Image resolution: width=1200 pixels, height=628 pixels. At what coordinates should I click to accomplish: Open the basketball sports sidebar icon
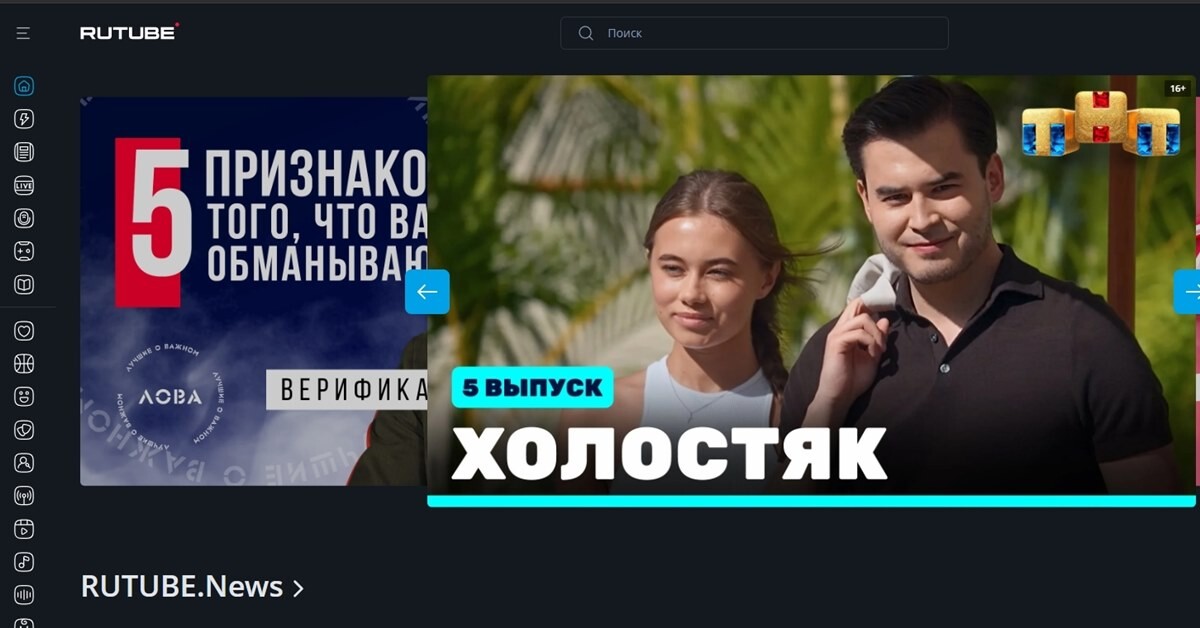point(24,364)
